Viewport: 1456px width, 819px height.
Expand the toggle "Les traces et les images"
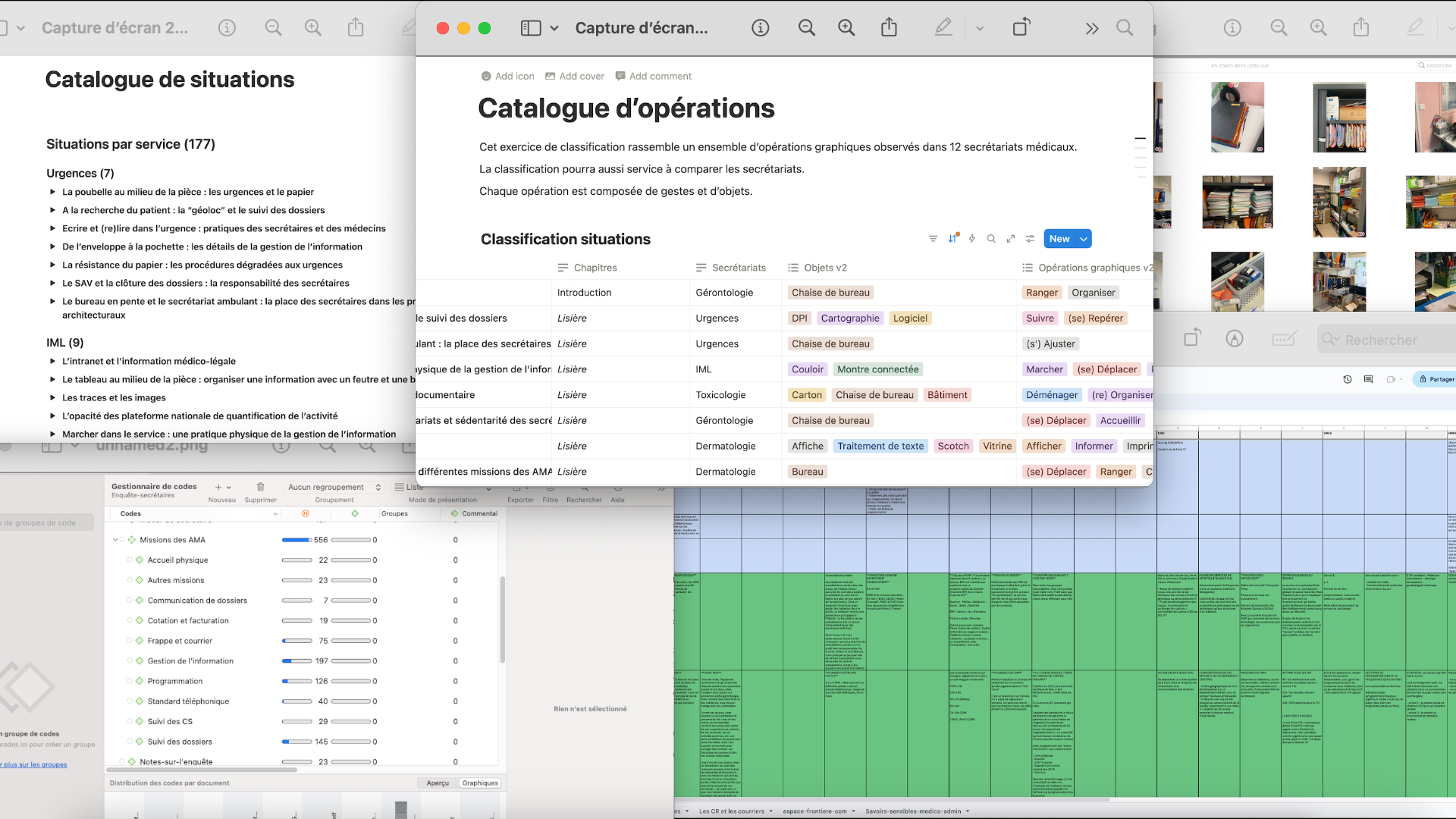pyautogui.click(x=53, y=397)
